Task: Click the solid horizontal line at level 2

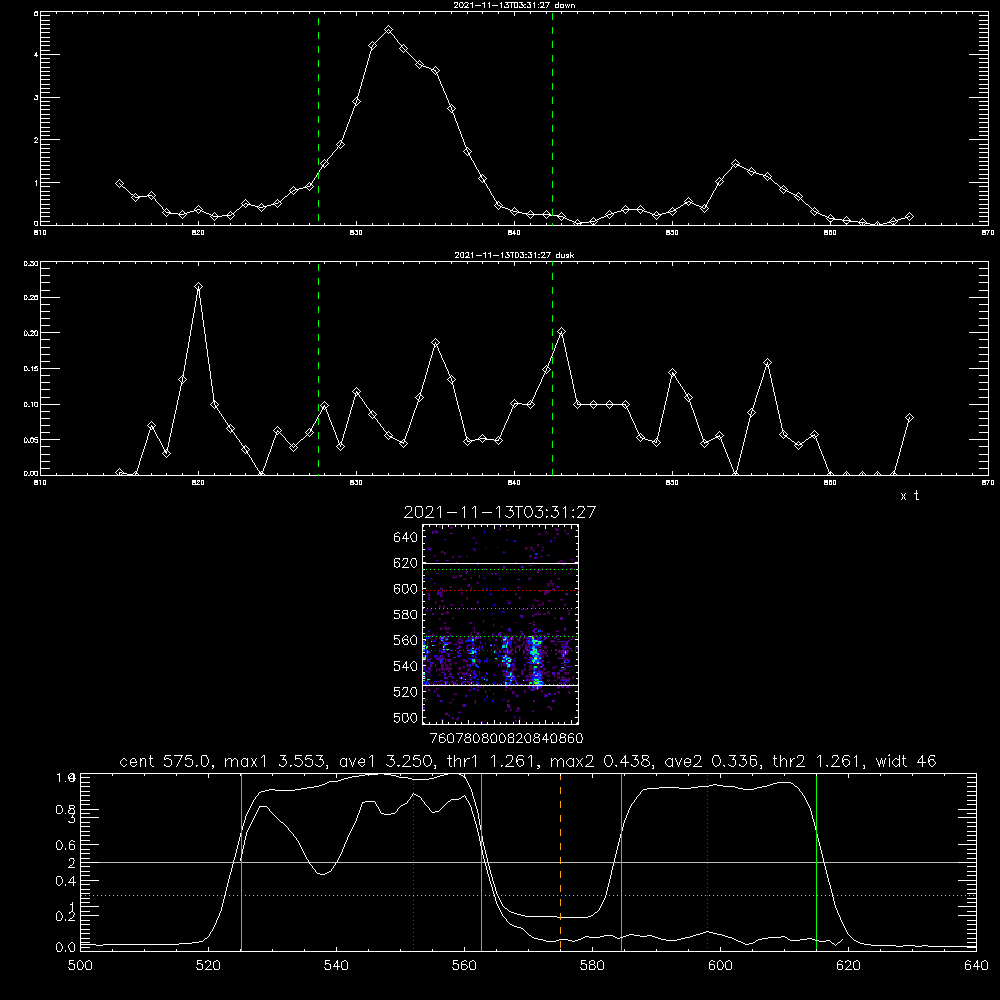Action: click(x=528, y=862)
